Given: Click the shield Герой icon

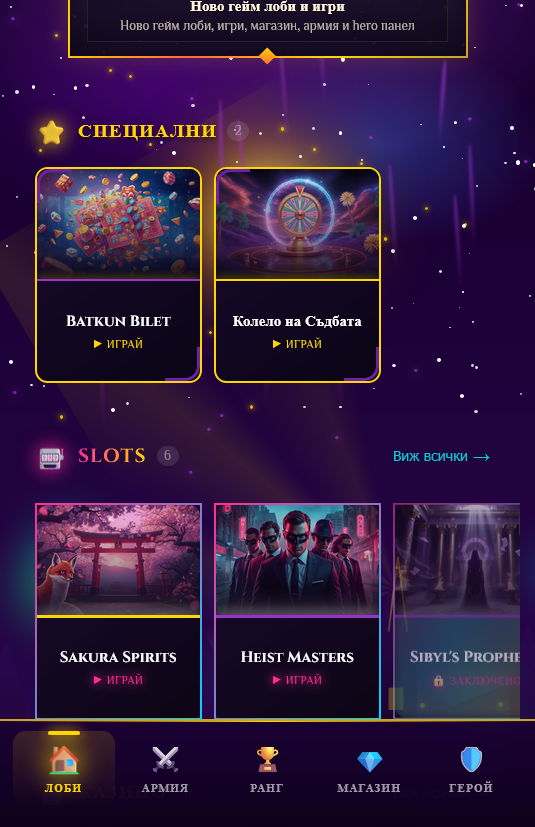Looking at the screenshot, I should [471, 759].
